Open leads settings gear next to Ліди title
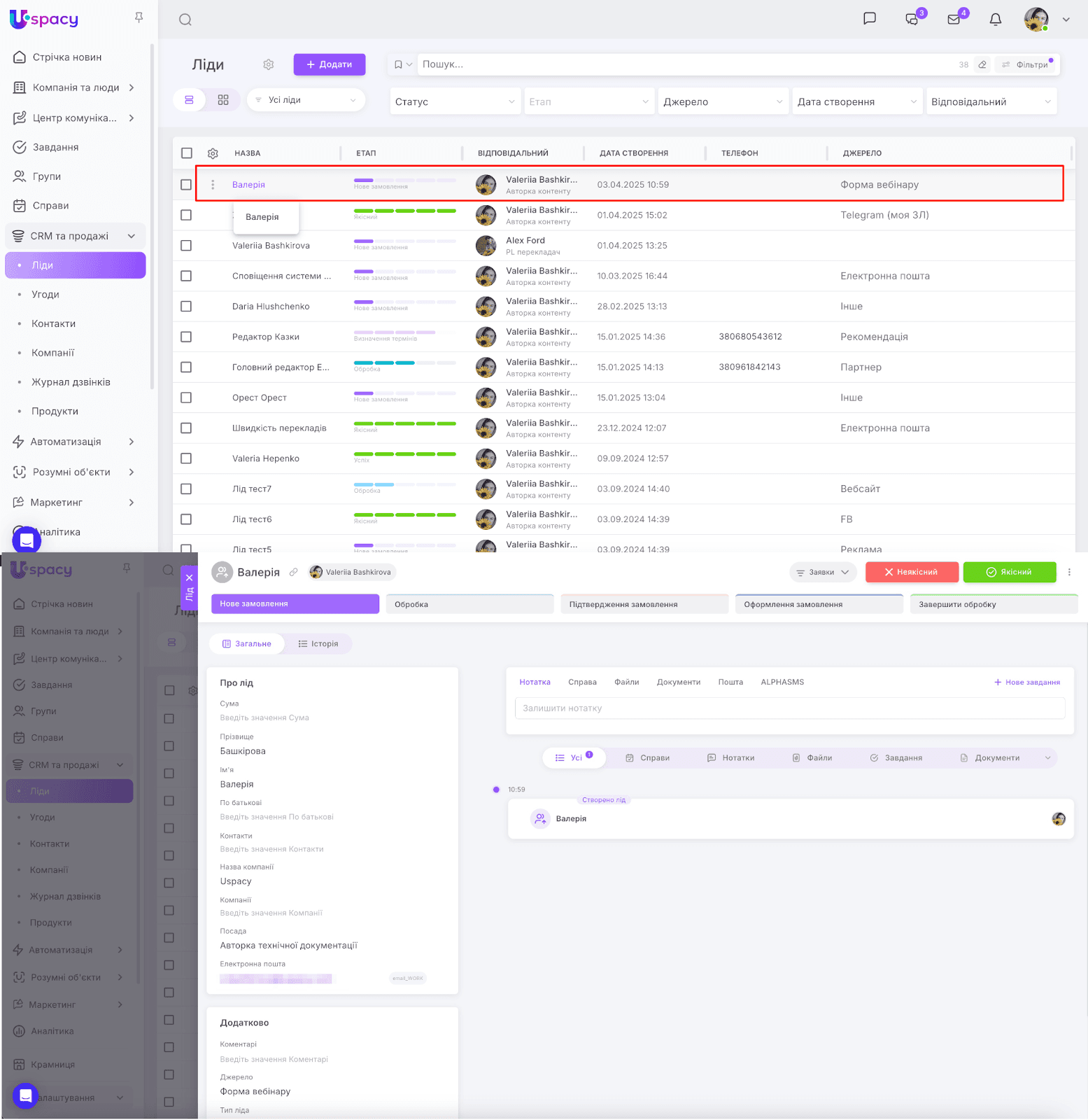The image size is (1088, 1120). (x=269, y=64)
